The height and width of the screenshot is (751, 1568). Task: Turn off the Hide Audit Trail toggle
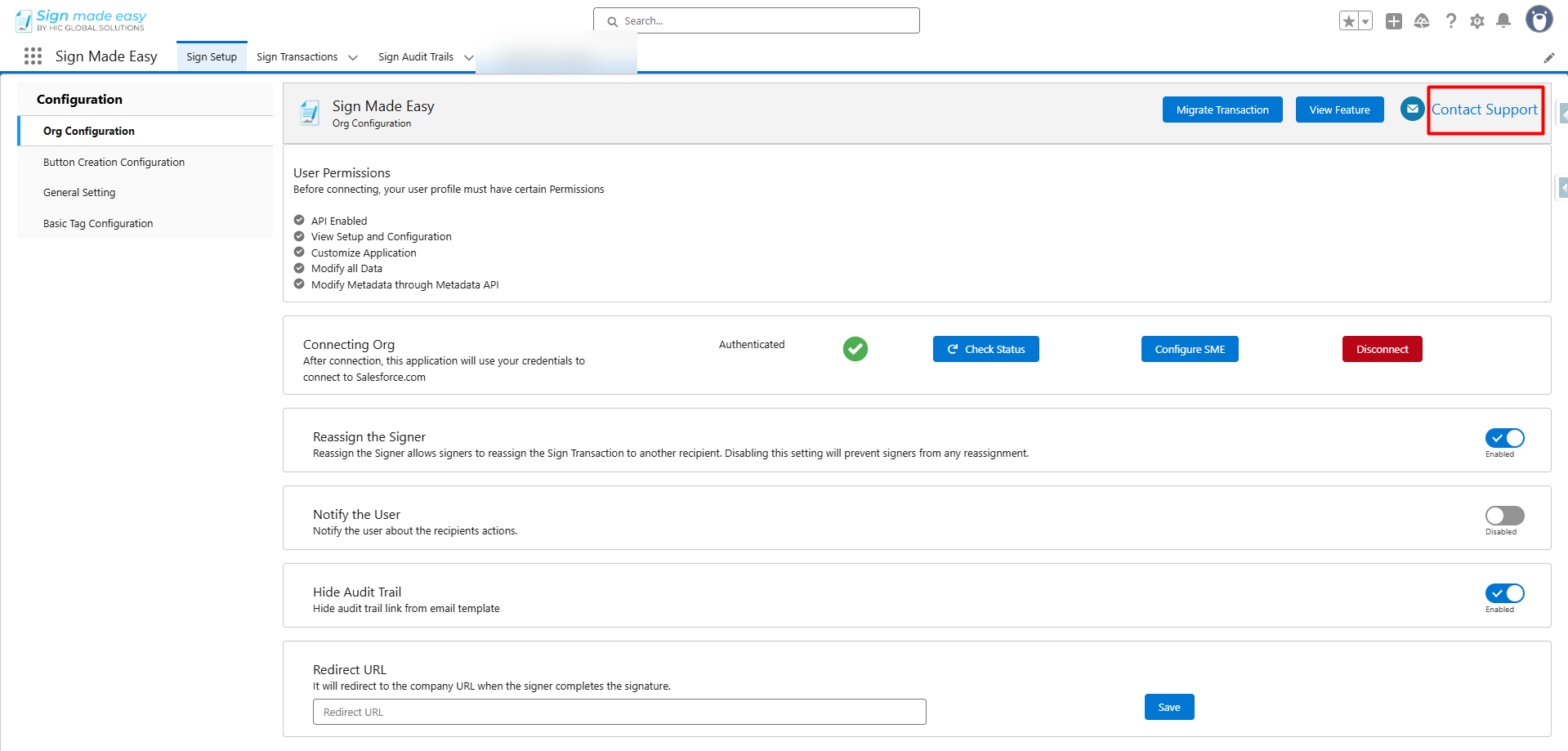(x=1504, y=593)
